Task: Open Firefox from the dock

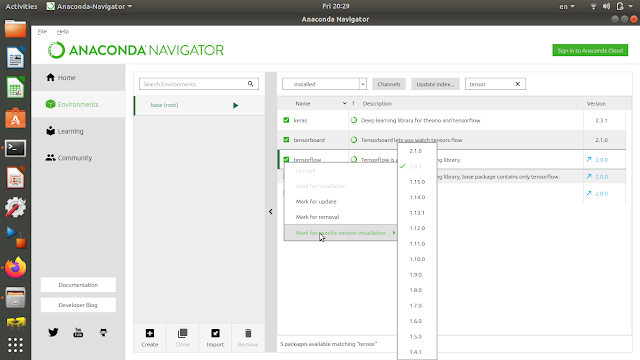Action: 16,268
